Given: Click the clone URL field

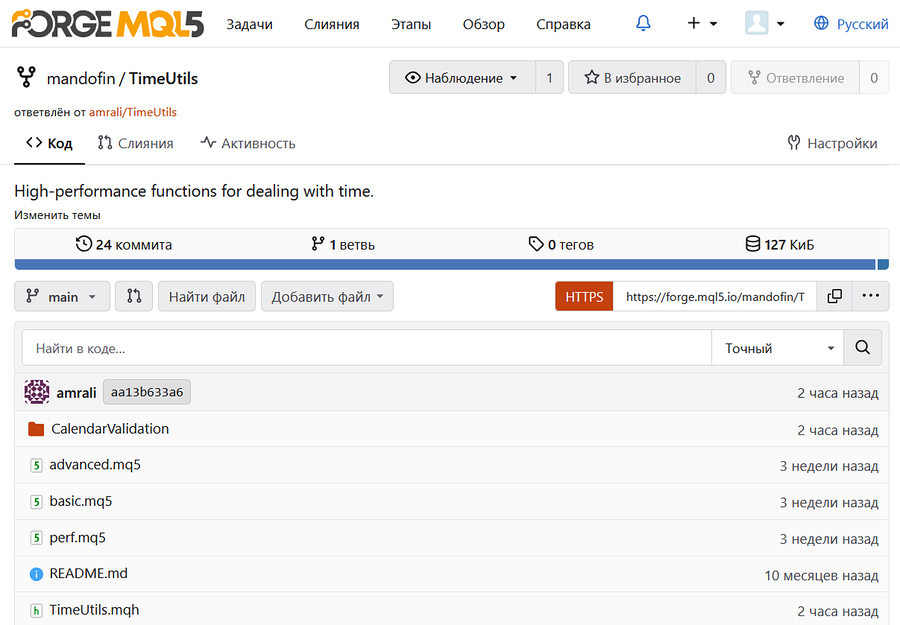Looking at the screenshot, I should pyautogui.click(x=715, y=297).
